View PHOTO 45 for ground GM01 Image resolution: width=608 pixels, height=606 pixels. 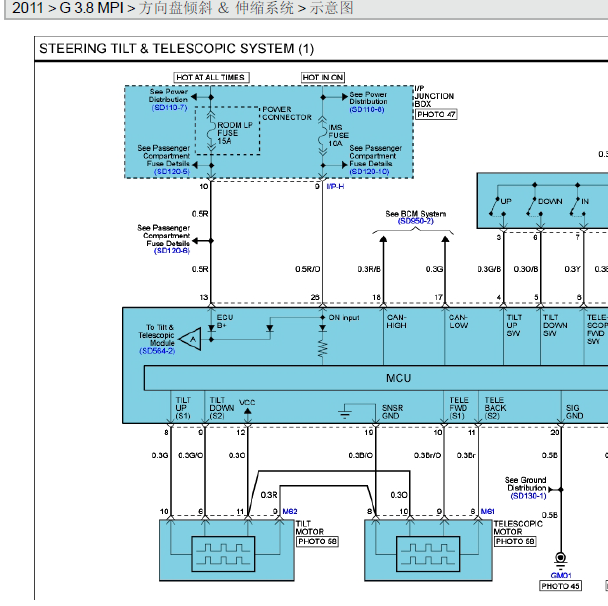click(x=561, y=586)
